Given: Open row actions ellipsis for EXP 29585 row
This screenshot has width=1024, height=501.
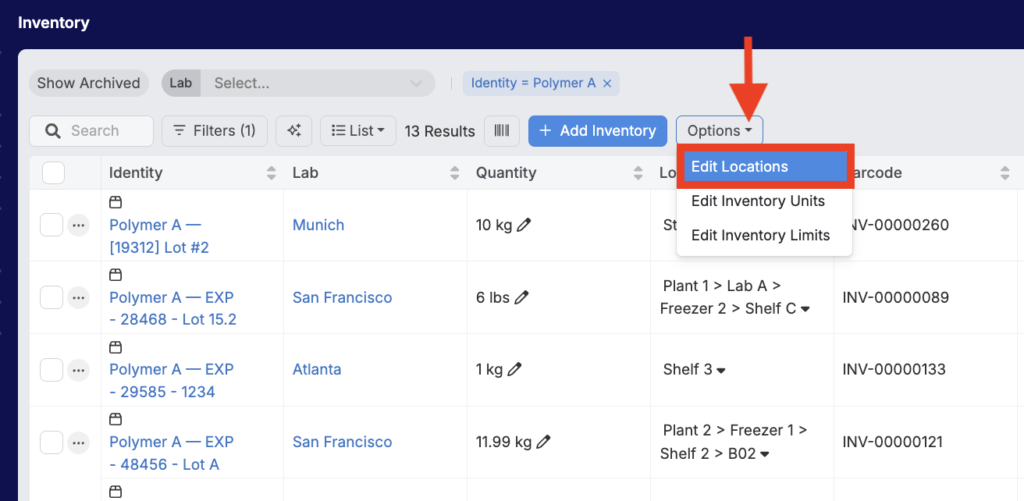Looking at the screenshot, I should click(78, 370).
